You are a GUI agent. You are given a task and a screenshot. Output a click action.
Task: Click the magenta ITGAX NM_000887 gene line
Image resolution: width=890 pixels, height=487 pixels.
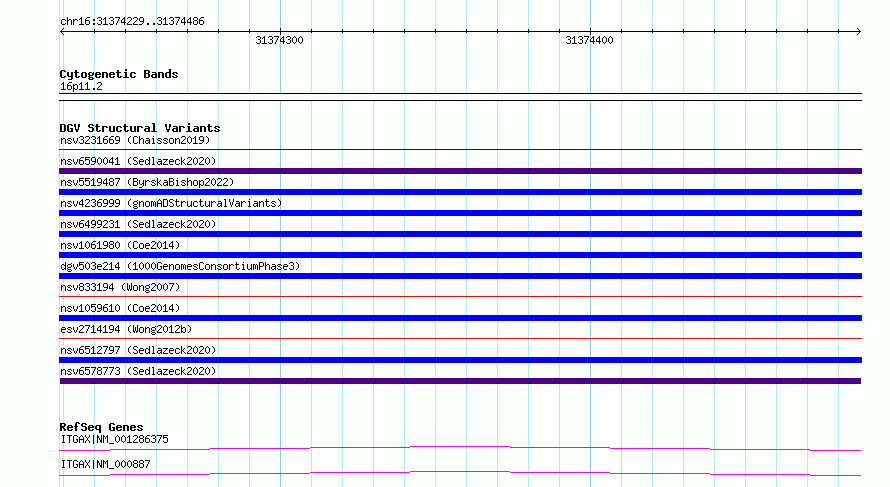[x=460, y=473]
